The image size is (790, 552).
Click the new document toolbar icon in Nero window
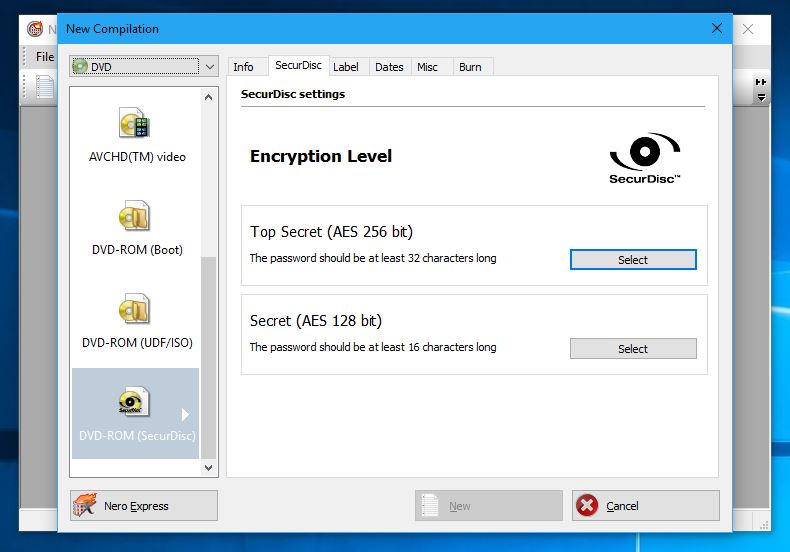[44, 87]
